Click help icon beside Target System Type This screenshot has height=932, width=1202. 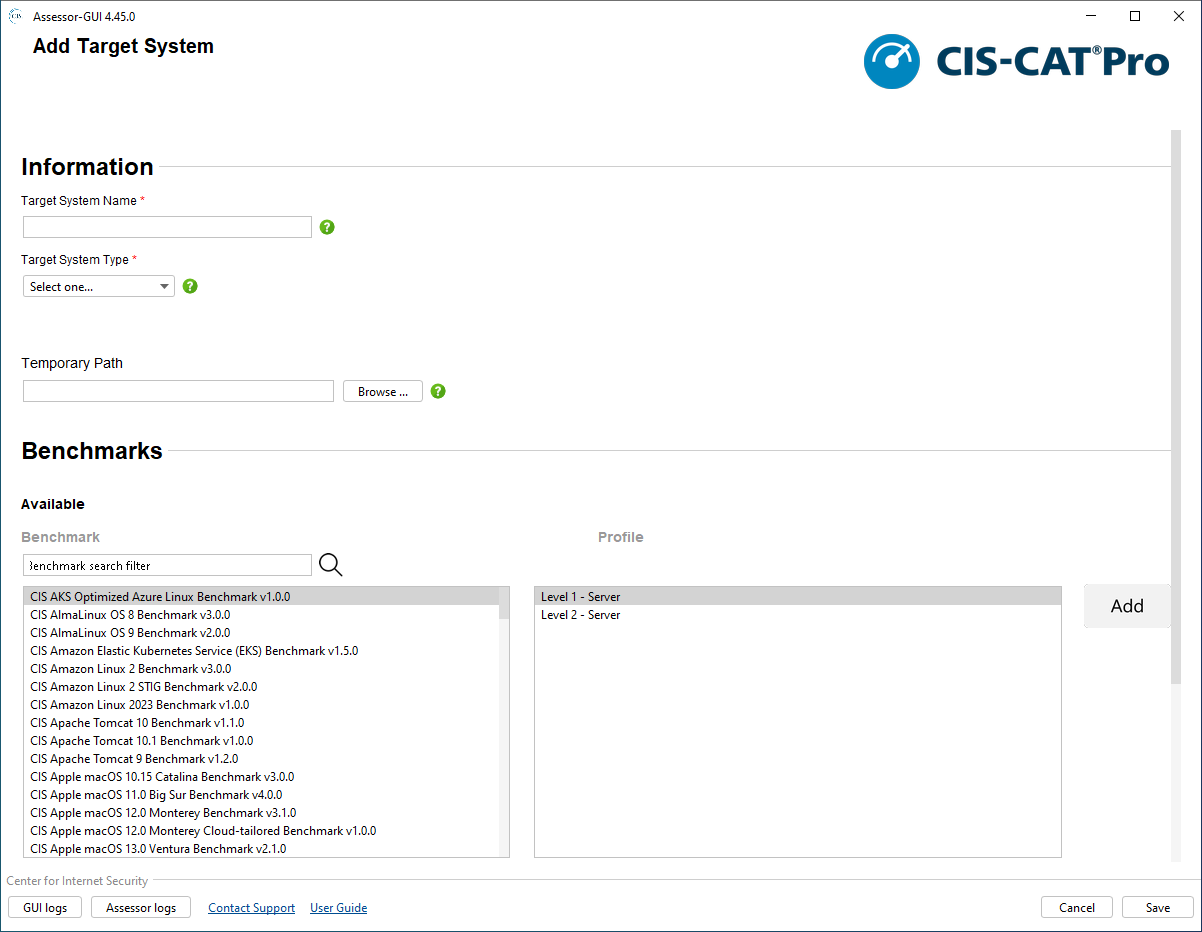(190, 286)
